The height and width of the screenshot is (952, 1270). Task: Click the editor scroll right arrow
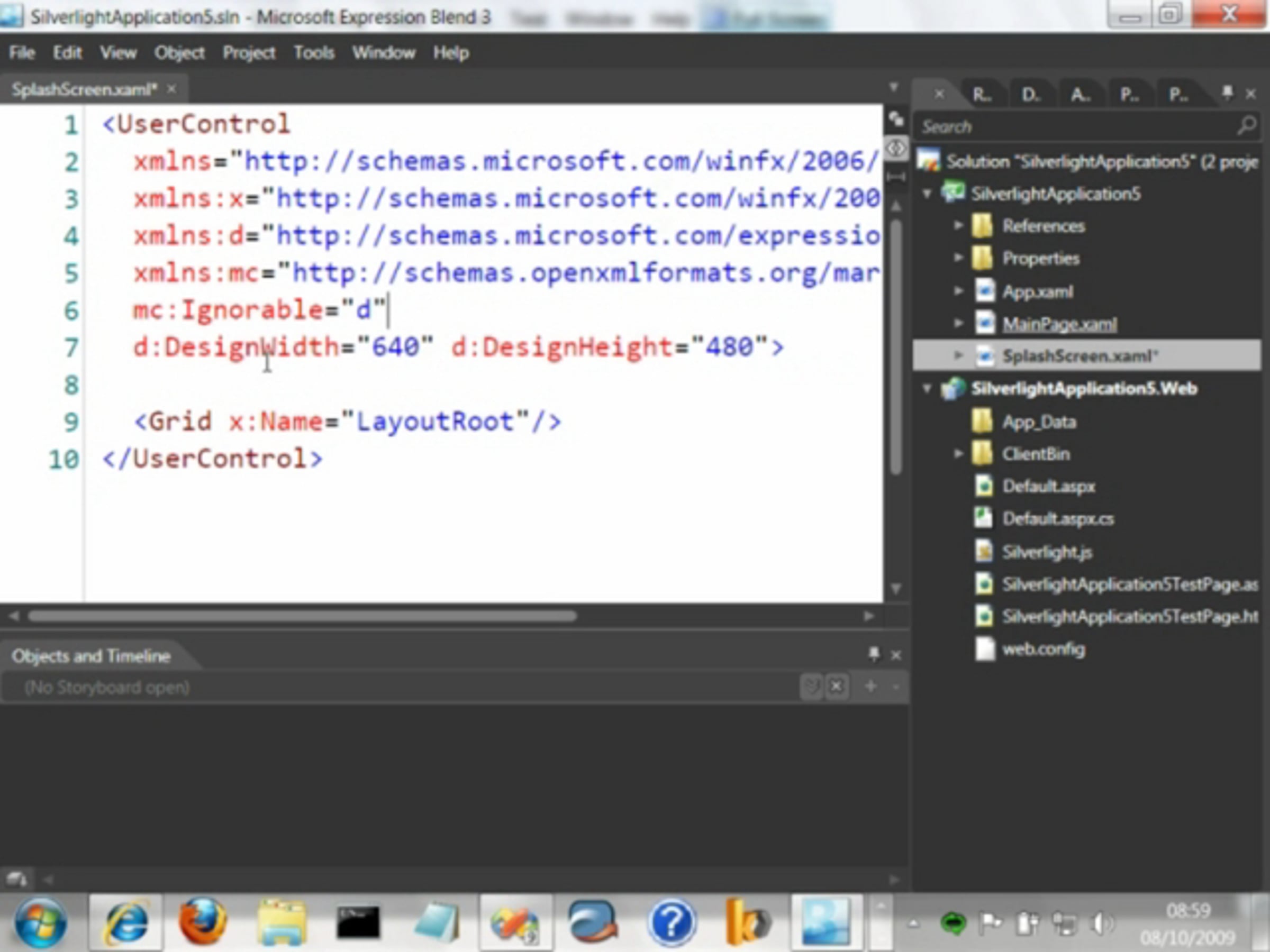869,616
